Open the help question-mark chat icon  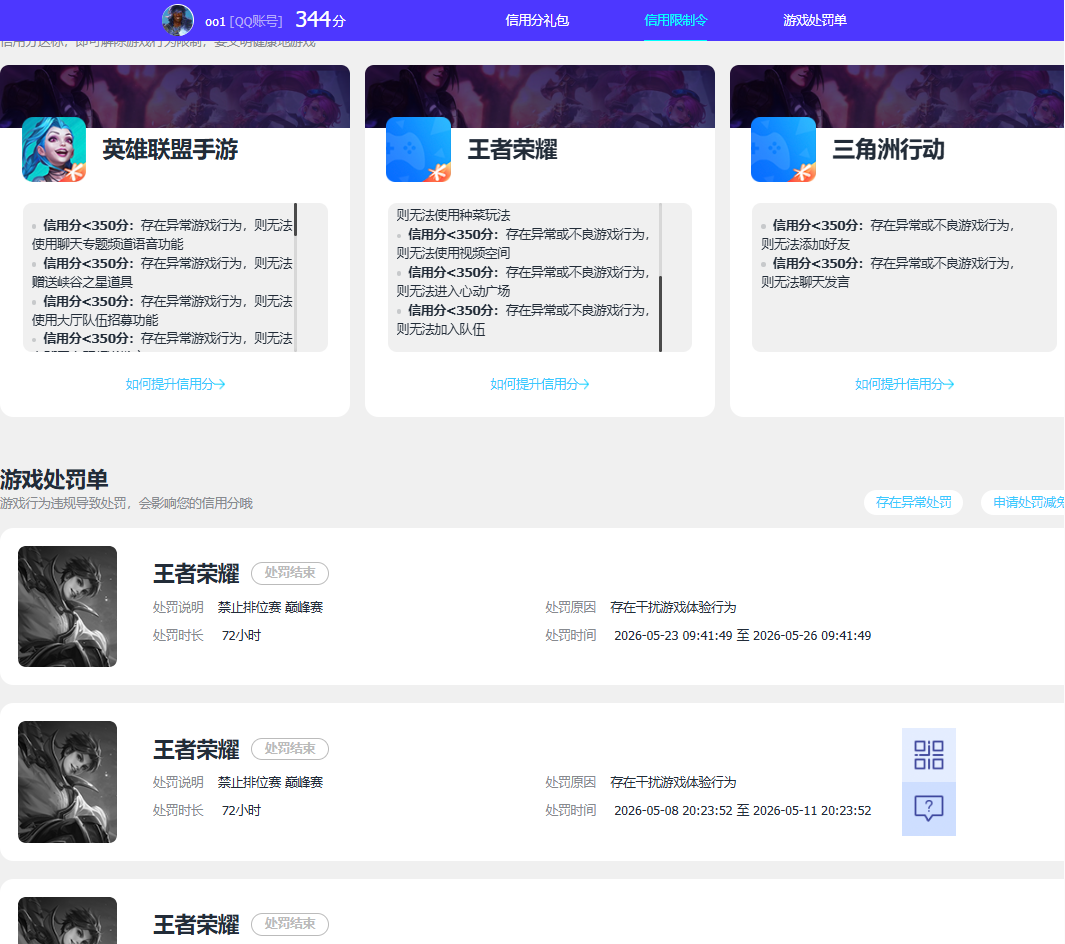(x=928, y=809)
